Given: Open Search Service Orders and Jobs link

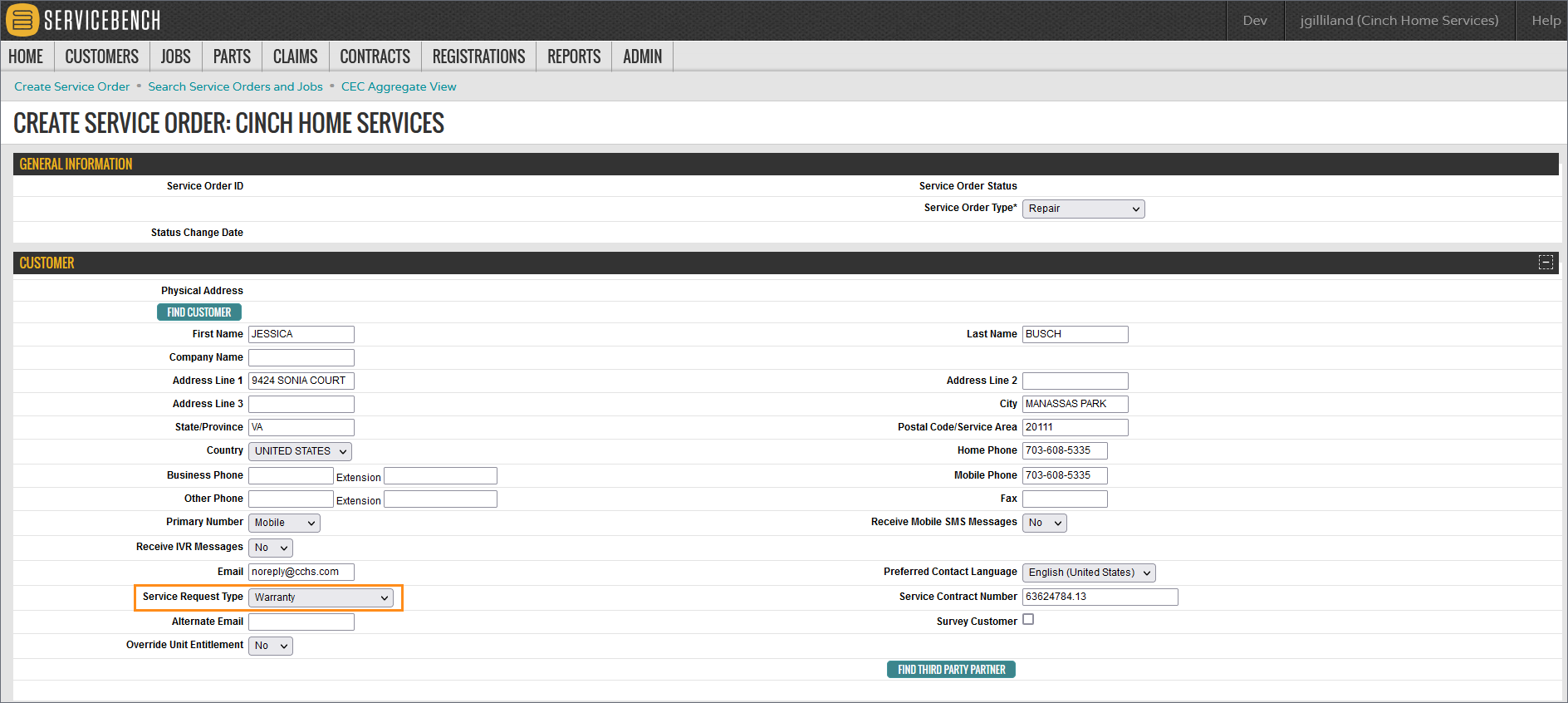Looking at the screenshot, I should [x=236, y=86].
